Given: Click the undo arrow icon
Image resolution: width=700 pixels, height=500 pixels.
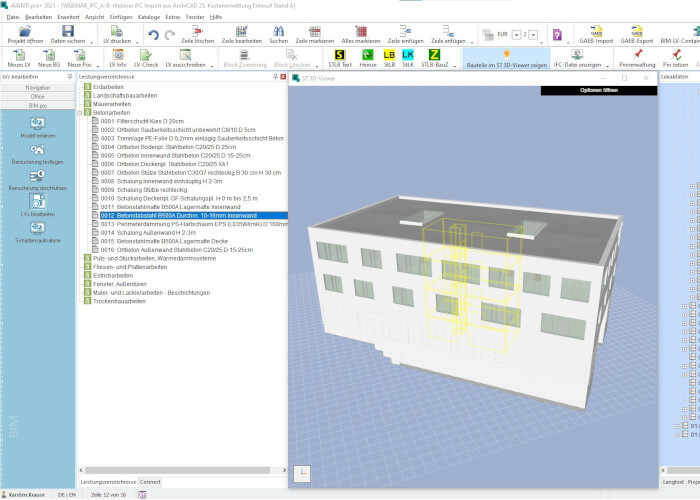Looking at the screenshot, I should click(154, 35).
